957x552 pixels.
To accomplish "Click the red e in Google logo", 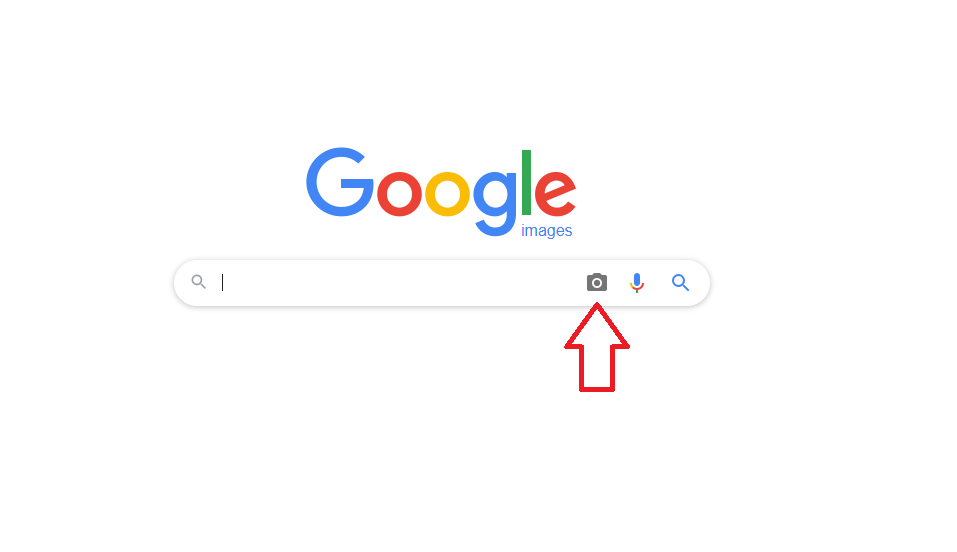I will (555, 194).
